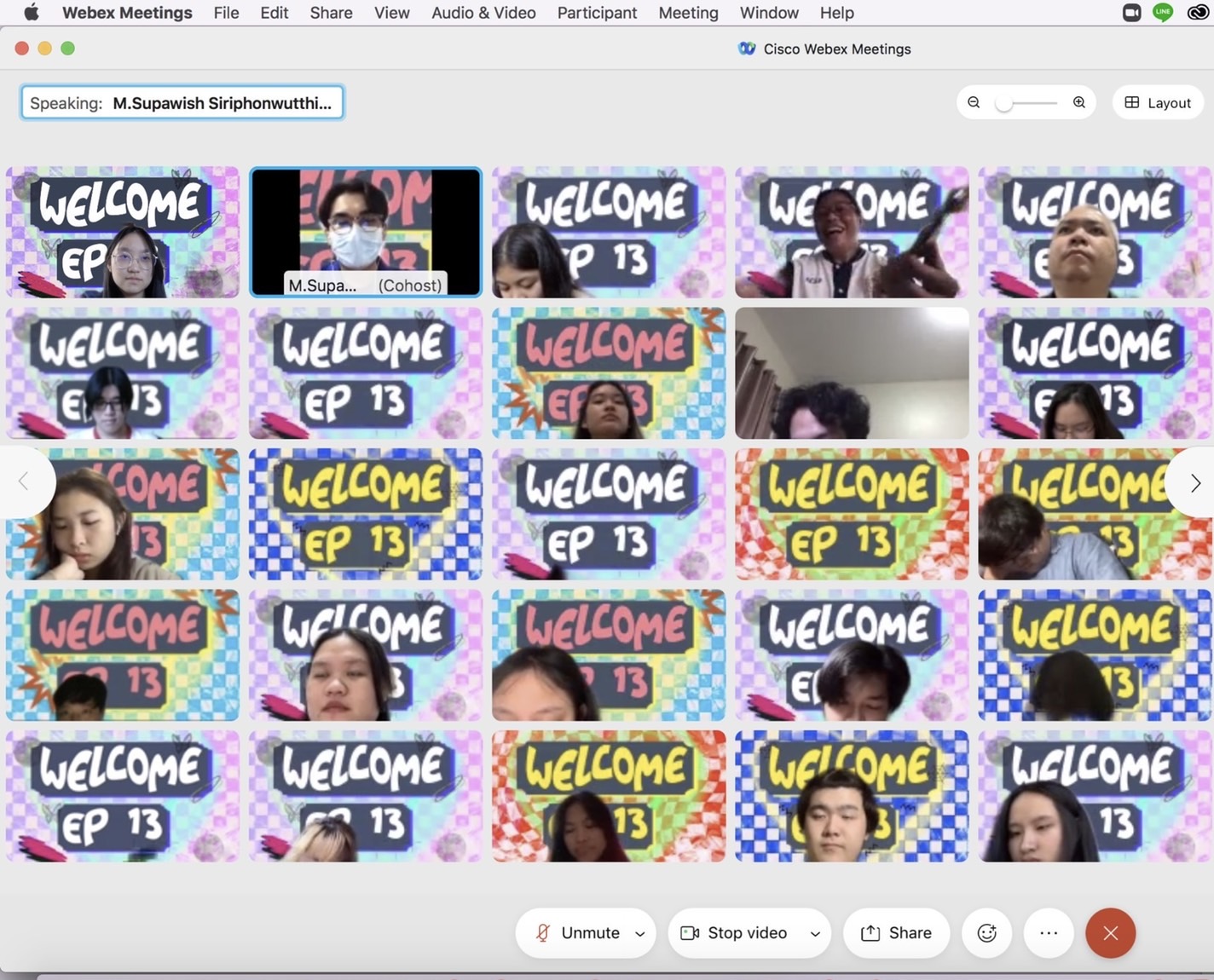Screen dimensions: 1214x980
Task: Open the Participant menu
Action: click(597, 13)
